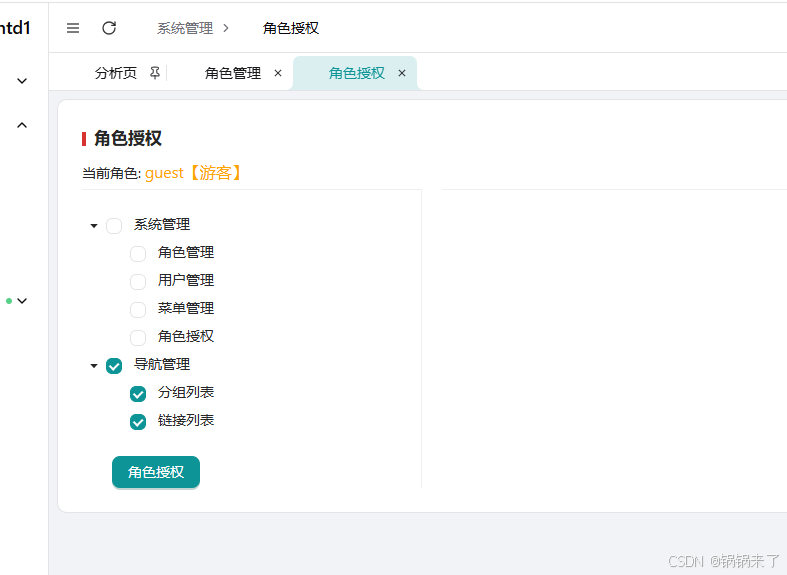Viewport: 787px width, 575px height.
Task: Click 系统管理 in the breadcrumb
Action: pos(185,28)
